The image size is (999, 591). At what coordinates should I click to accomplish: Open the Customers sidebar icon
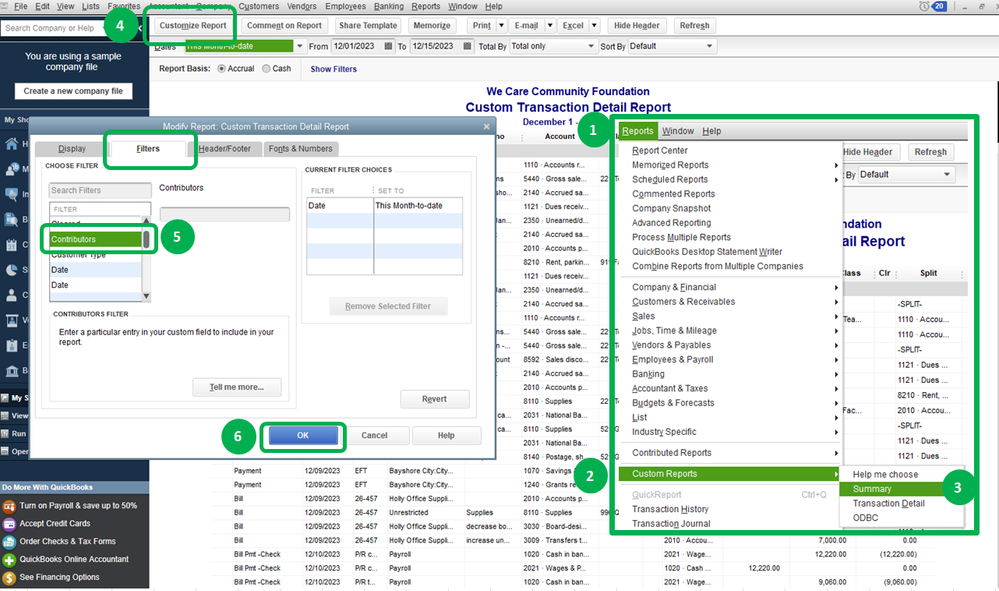point(11,295)
